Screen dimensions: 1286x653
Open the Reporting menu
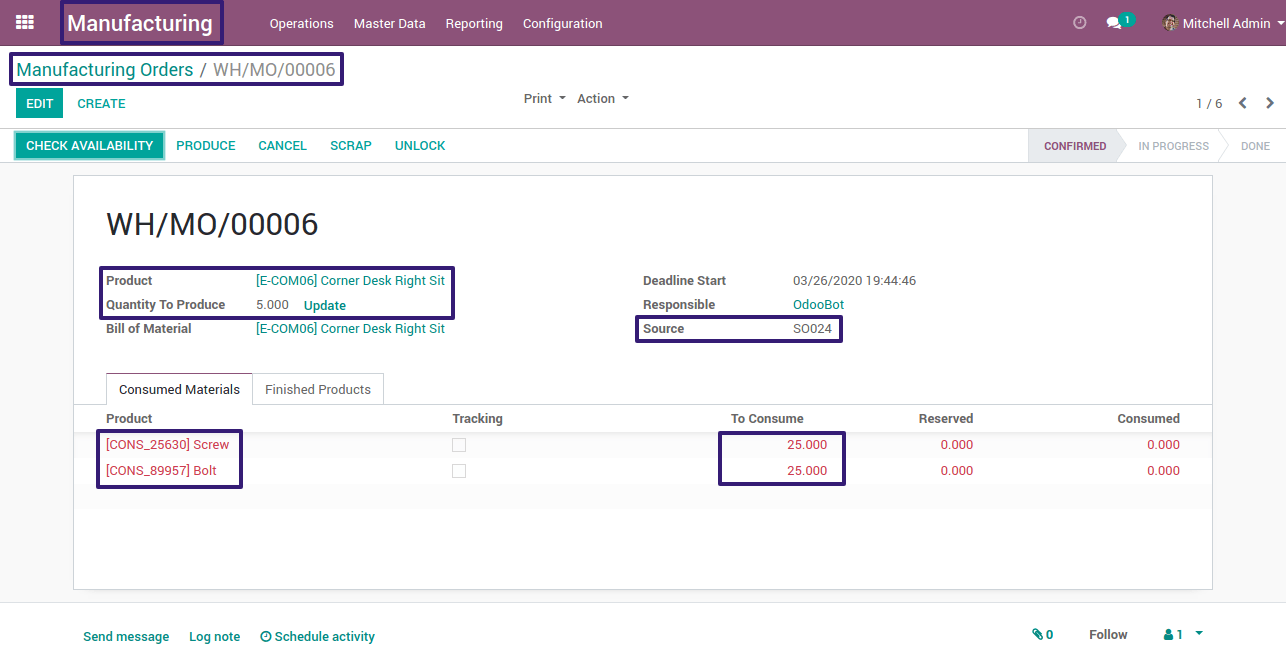pos(474,23)
